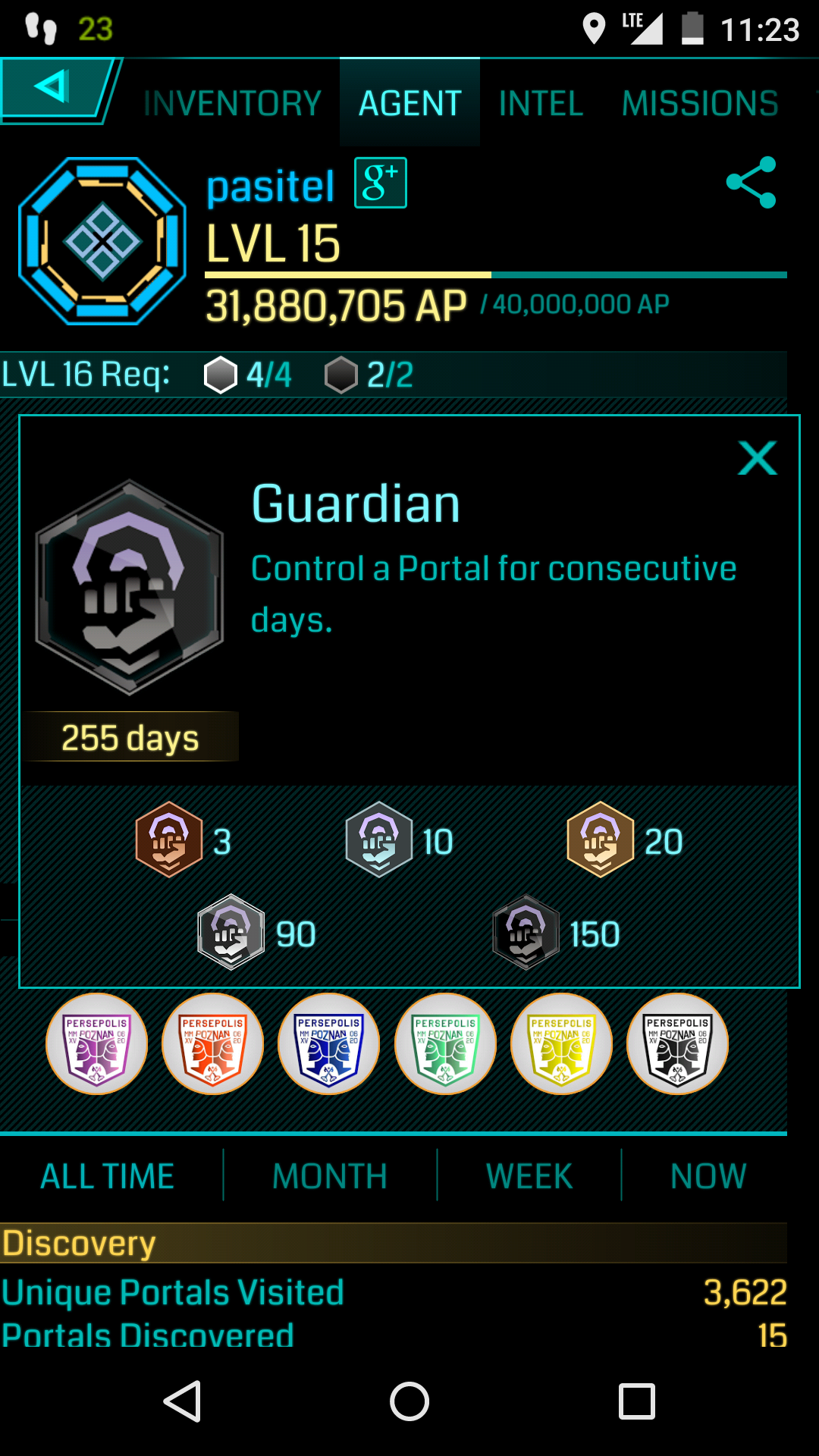Select the black Persepolis Poznan medal

[x=678, y=1043]
